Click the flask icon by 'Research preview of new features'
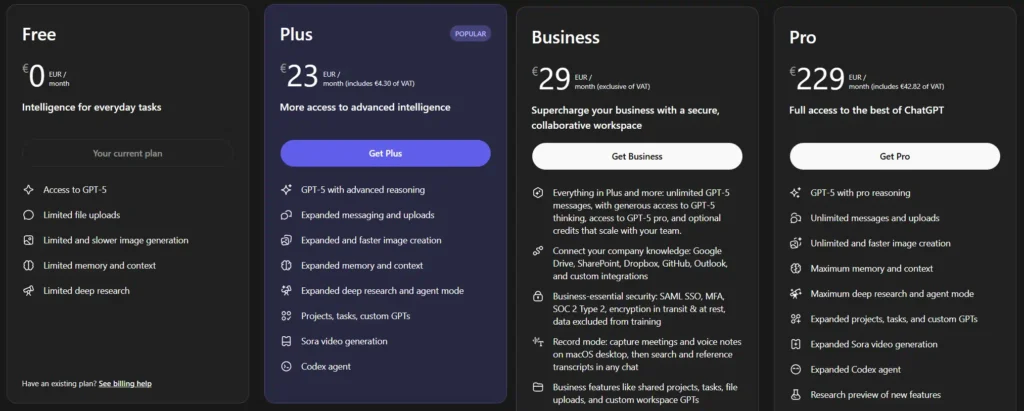Viewport: 1024px width, 411px height. point(796,395)
